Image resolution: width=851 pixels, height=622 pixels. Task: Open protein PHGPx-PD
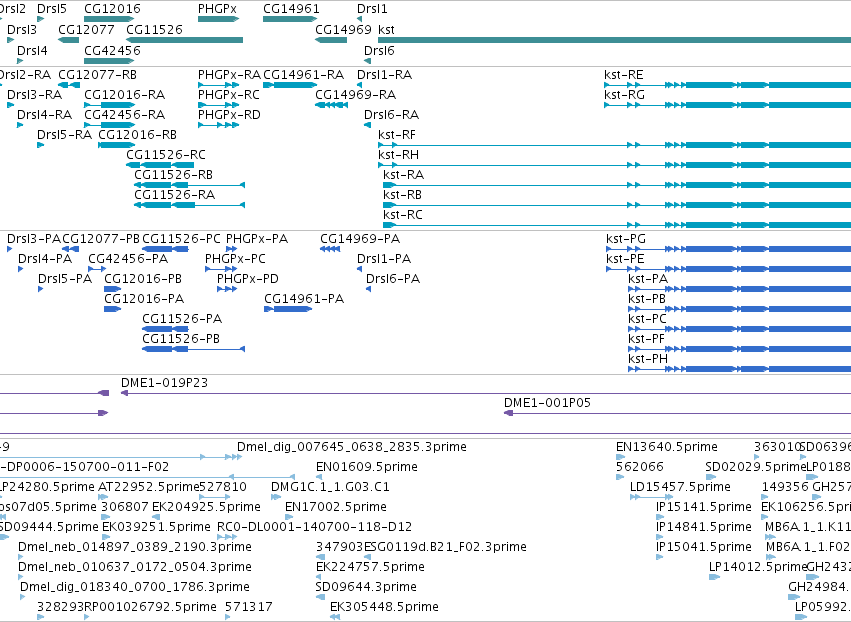point(248,279)
